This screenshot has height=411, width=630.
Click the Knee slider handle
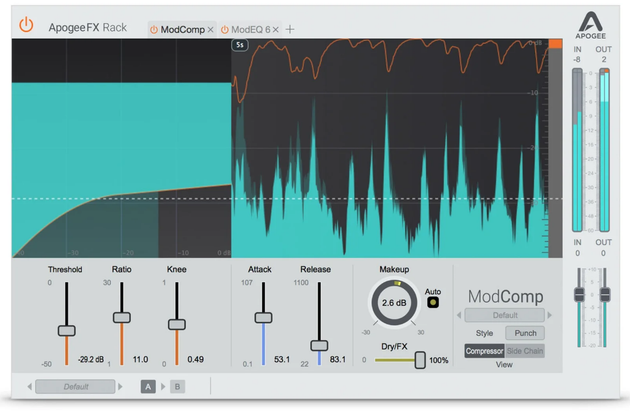click(x=176, y=324)
